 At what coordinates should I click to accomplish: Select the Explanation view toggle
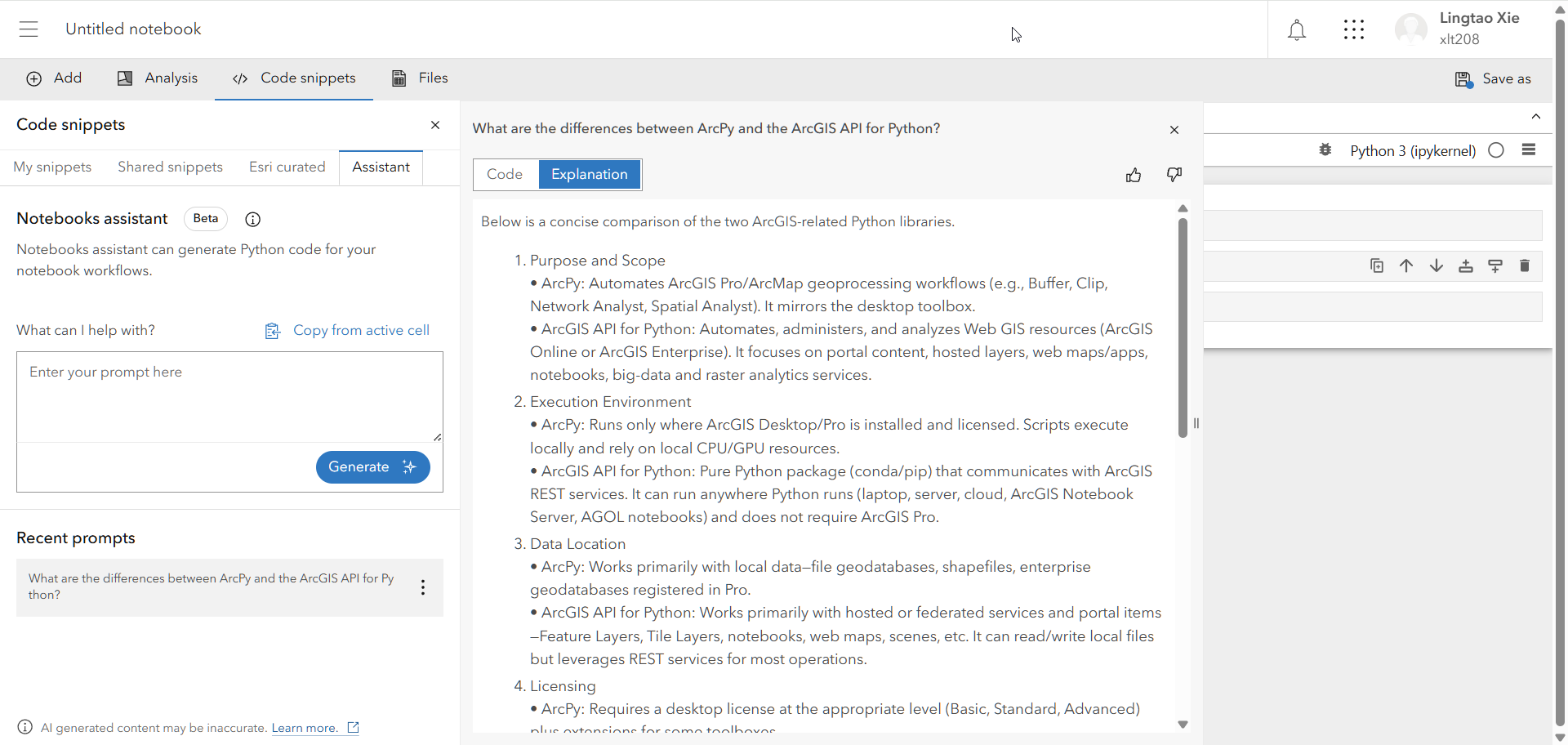pyautogui.click(x=589, y=175)
